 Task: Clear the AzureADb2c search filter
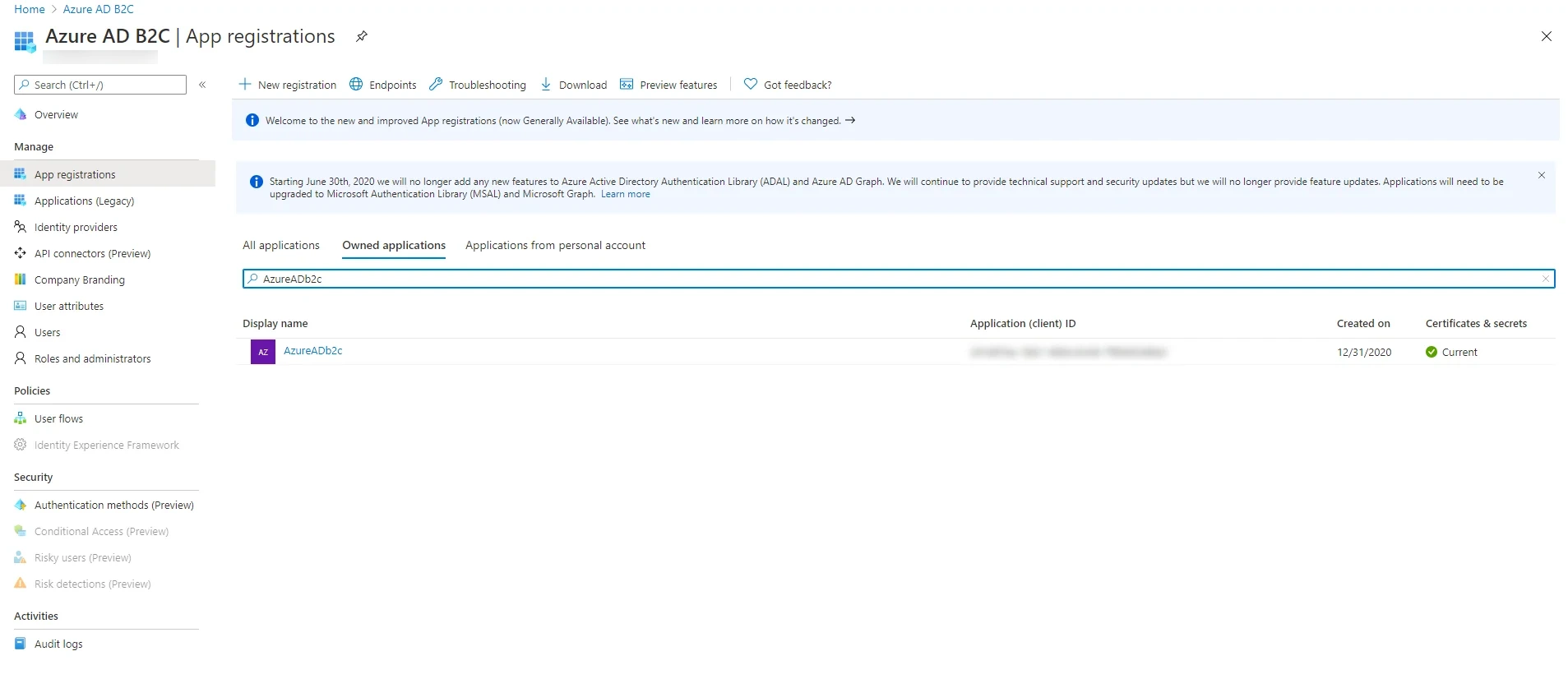[1545, 279]
